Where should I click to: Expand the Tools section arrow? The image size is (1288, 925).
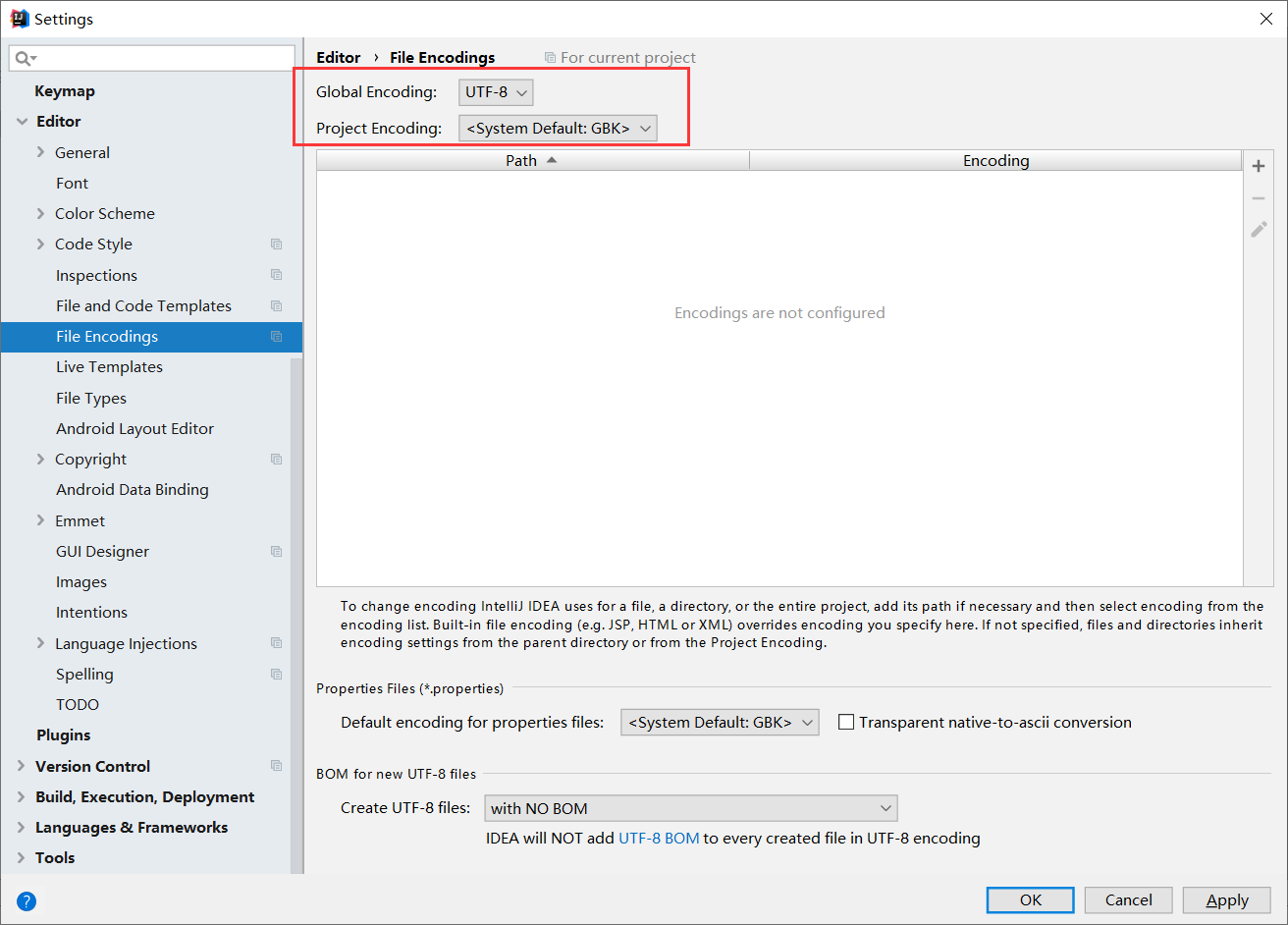pyautogui.click(x=22, y=857)
